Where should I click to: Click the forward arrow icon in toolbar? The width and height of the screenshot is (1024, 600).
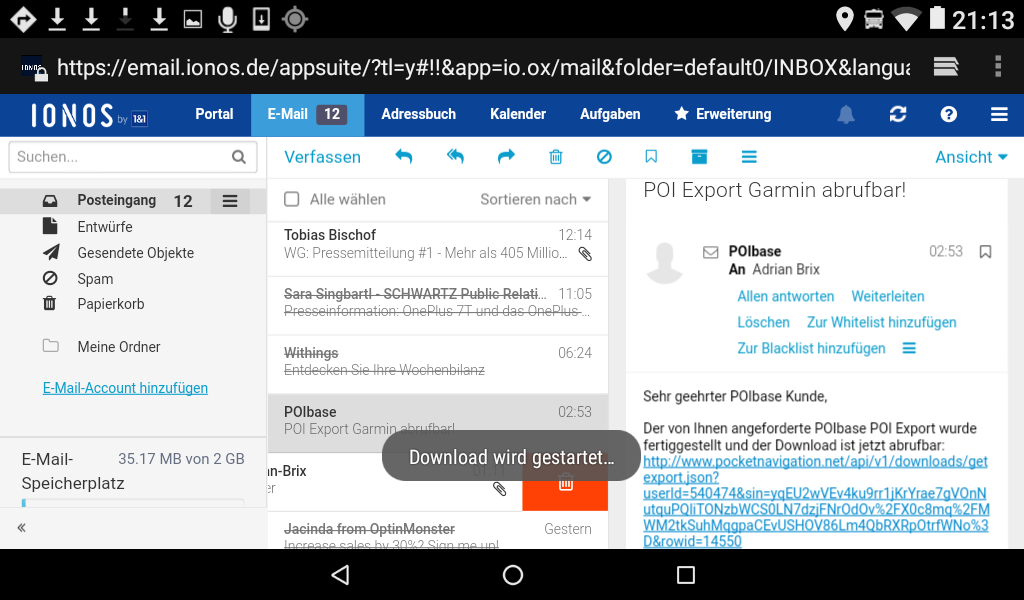click(506, 157)
